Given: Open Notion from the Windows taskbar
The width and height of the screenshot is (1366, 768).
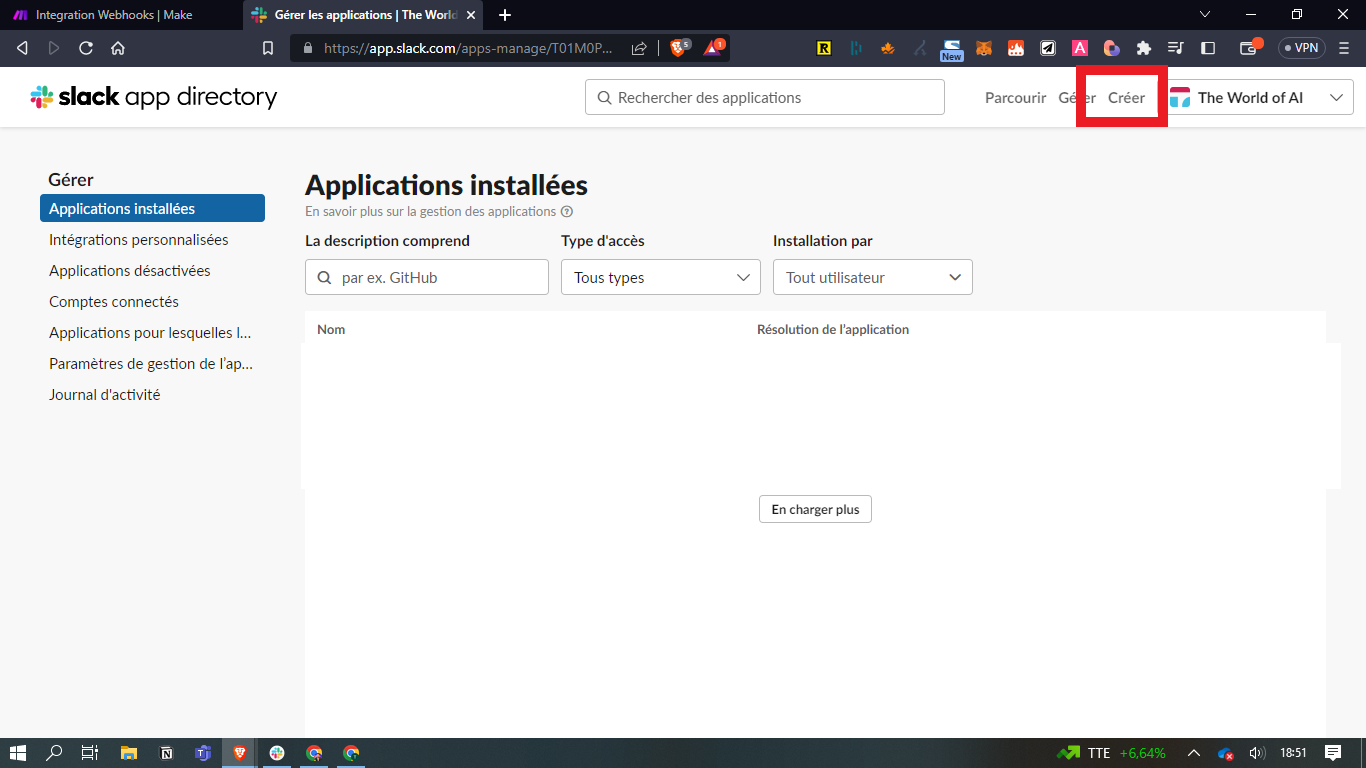Looking at the screenshot, I should point(165,753).
